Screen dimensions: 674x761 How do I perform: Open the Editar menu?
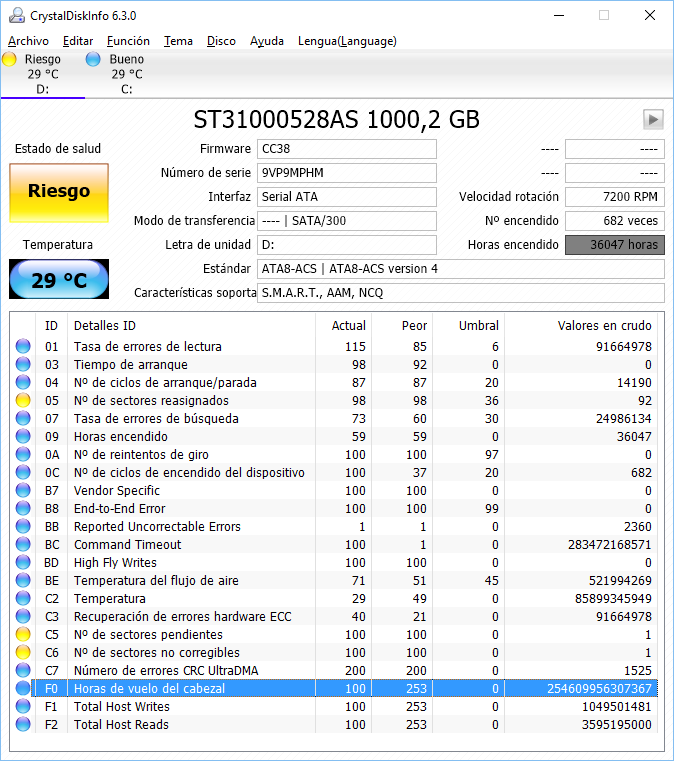click(78, 41)
